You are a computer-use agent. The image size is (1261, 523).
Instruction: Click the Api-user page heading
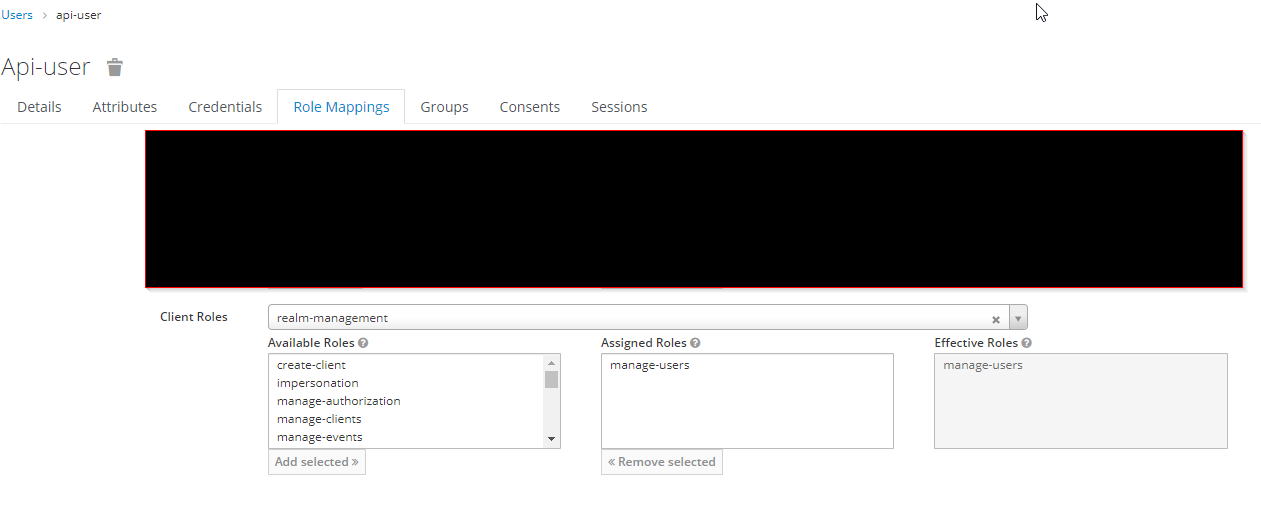click(46, 67)
